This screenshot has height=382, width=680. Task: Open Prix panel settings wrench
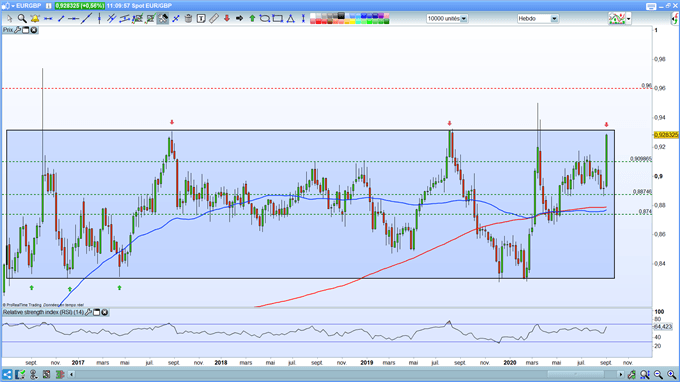coord(17,30)
